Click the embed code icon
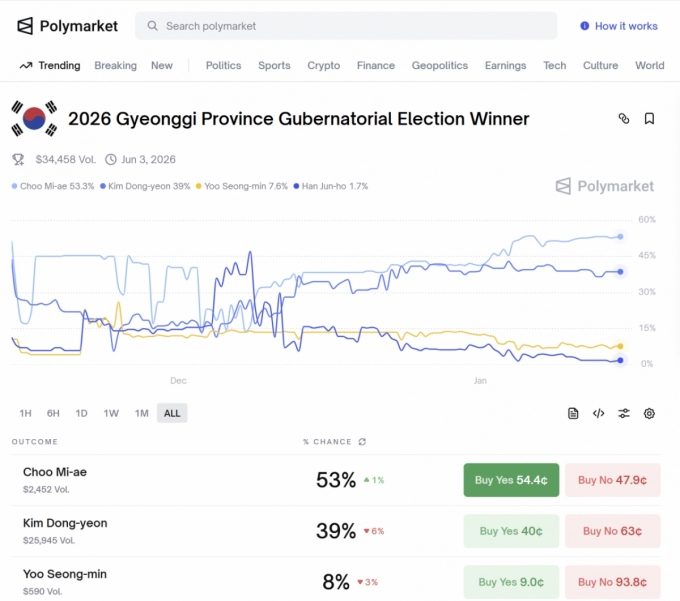Viewport: 680px width, 601px height. 598,413
